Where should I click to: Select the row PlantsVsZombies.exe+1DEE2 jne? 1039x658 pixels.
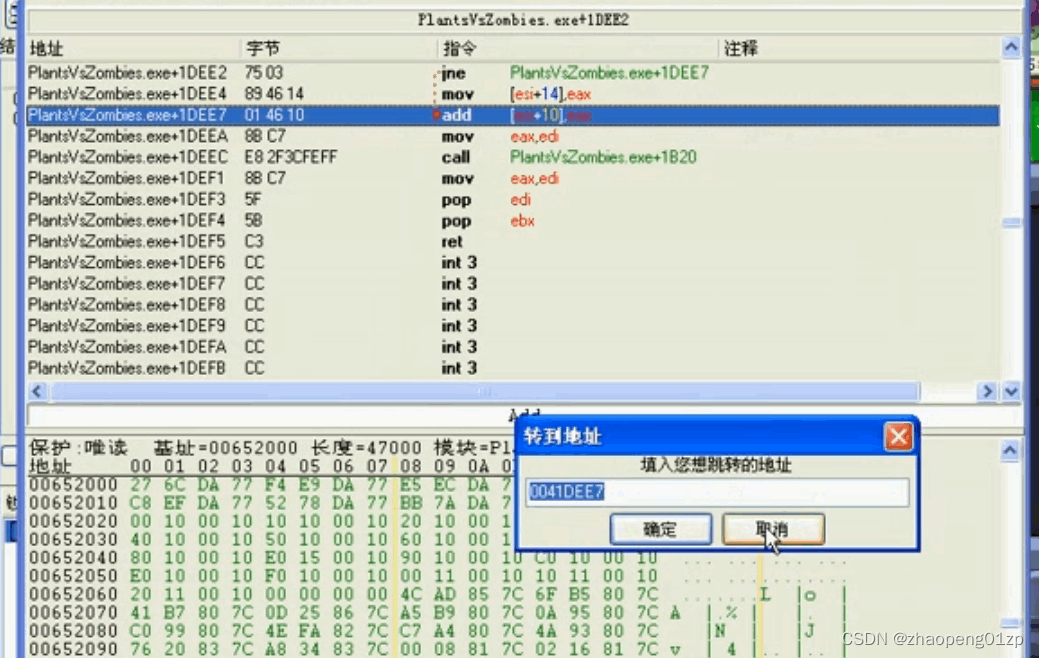click(x=513, y=73)
